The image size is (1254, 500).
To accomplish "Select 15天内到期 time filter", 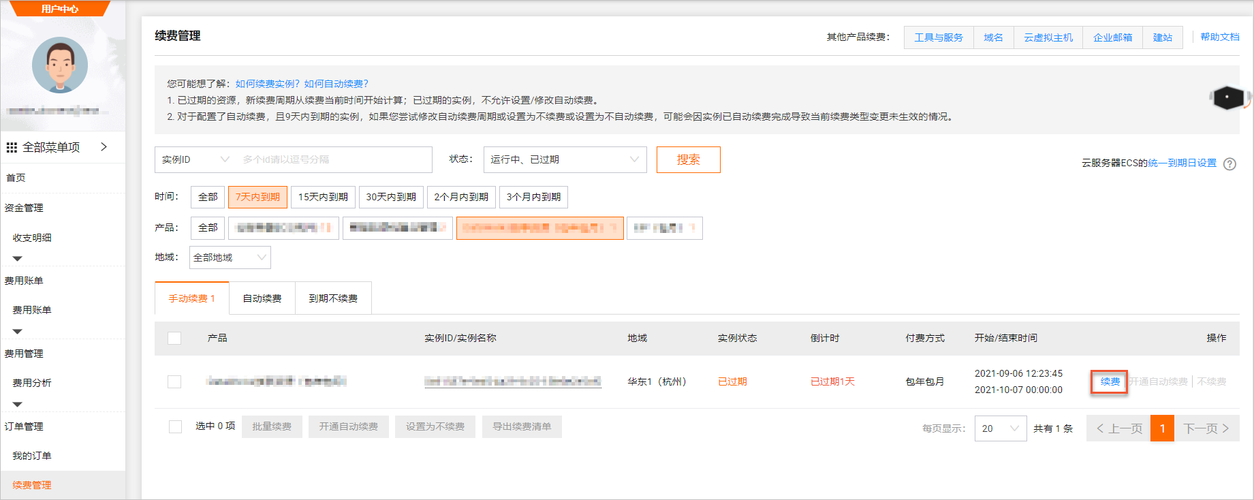I will pos(324,197).
